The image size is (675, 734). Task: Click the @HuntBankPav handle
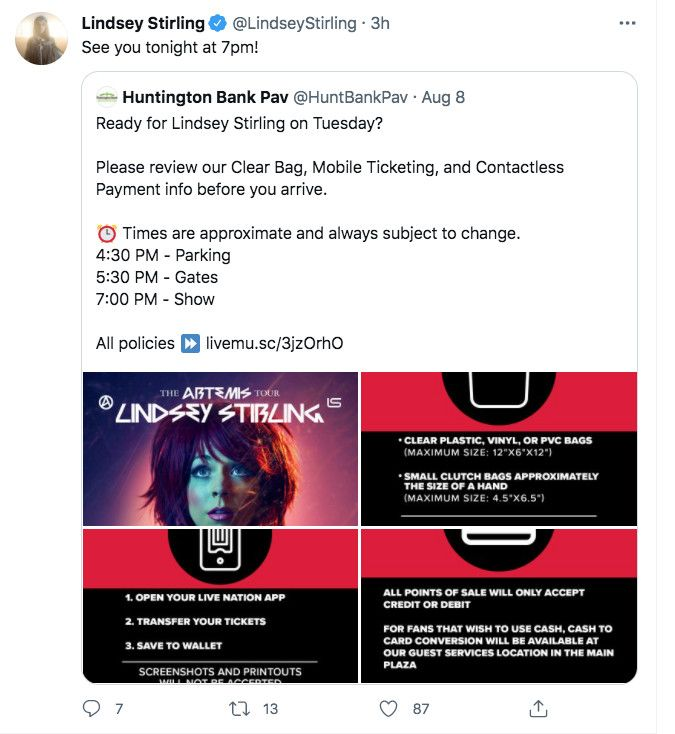[351, 97]
